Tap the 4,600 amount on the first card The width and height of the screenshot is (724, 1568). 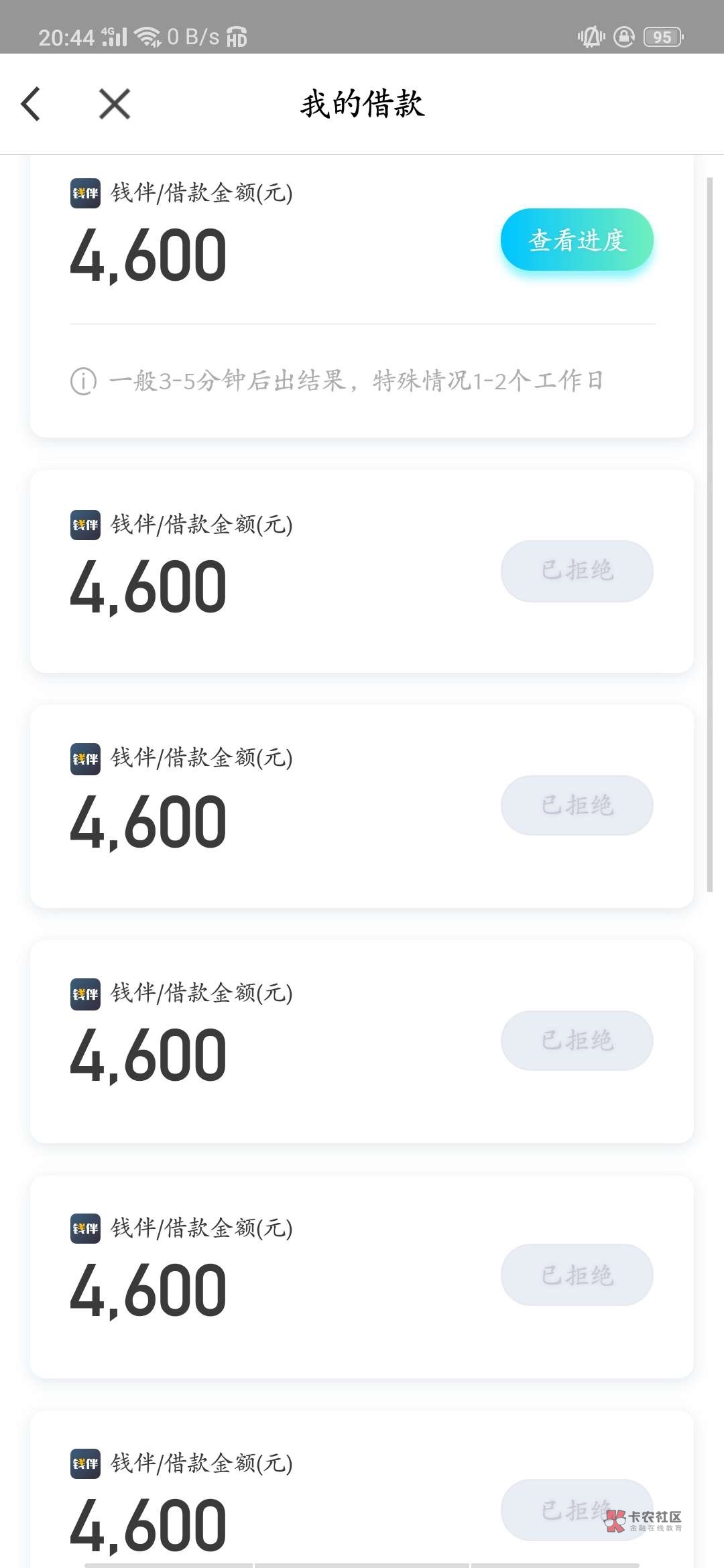click(148, 255)
